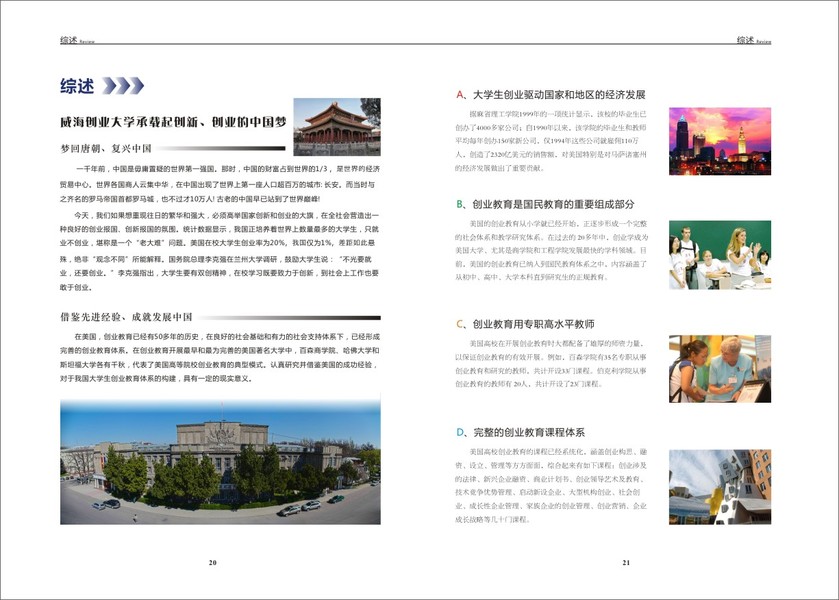Click heading A、大学生创业驱动国家和地区的经济发展
Viewport: 839px width, 600px height.
point(551,95)
